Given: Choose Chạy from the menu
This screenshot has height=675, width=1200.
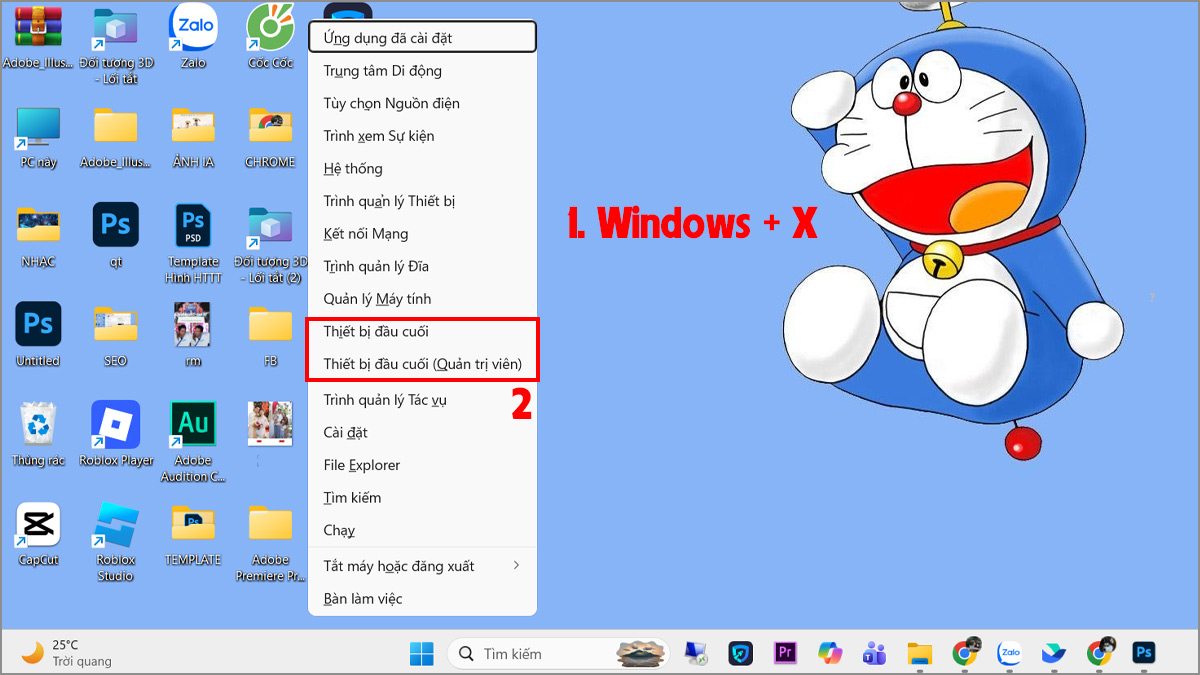Looking at the screenshot, I should pos(422,530).
